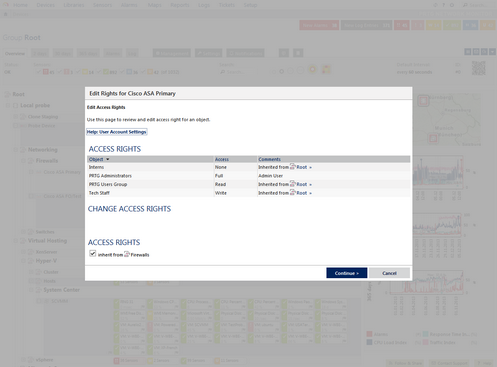The height and width of the screenshot is (367, 497).
Task: Collapse the Local probe tree node
Action: click(x=8, y=105)
